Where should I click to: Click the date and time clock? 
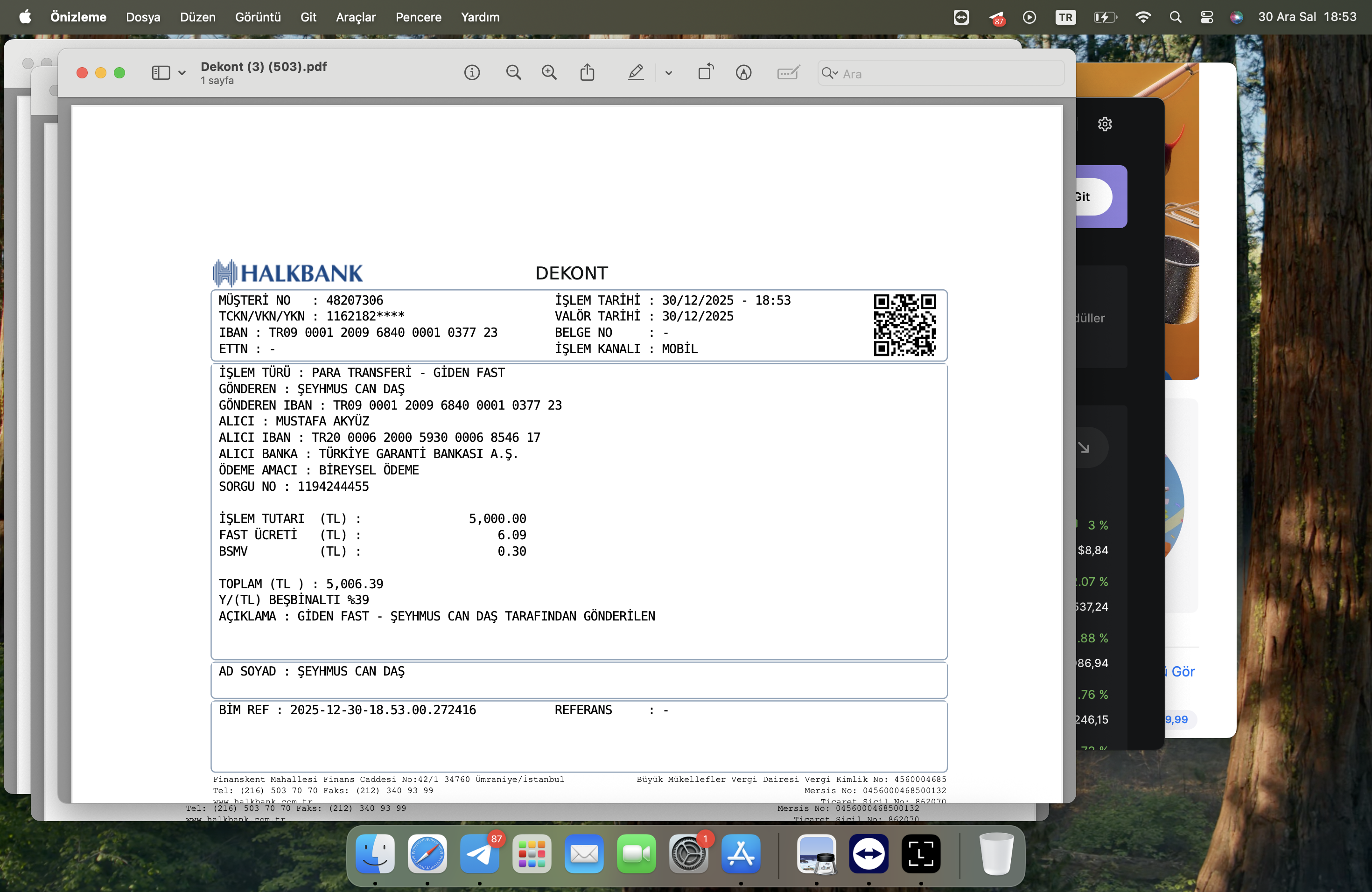coord(1308,17)
